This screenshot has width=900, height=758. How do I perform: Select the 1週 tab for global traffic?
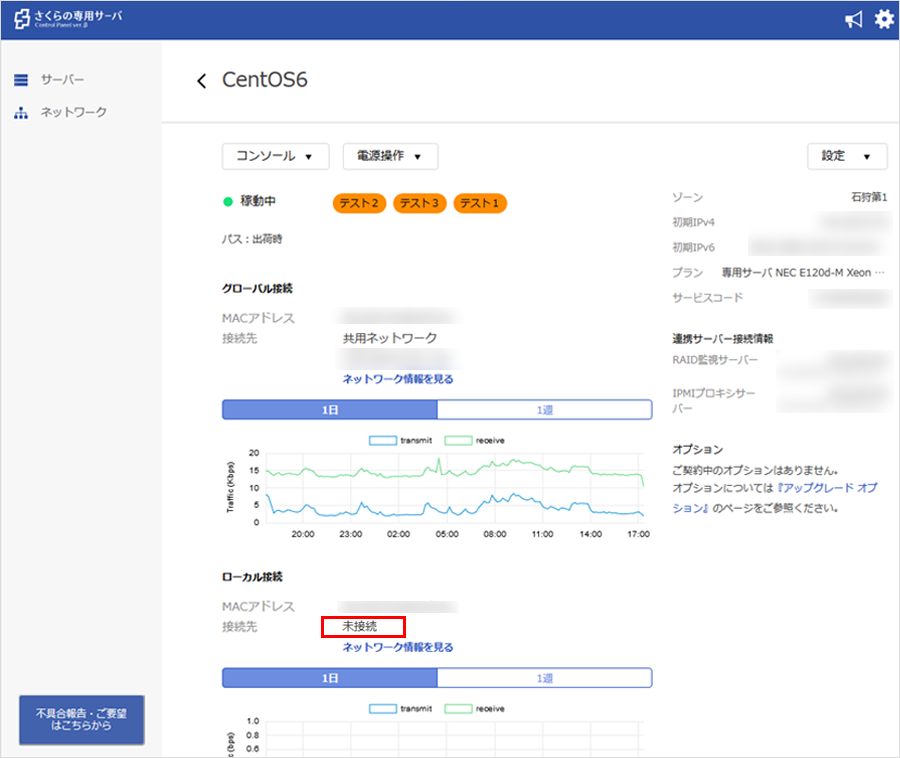click(x=544, y=410)
